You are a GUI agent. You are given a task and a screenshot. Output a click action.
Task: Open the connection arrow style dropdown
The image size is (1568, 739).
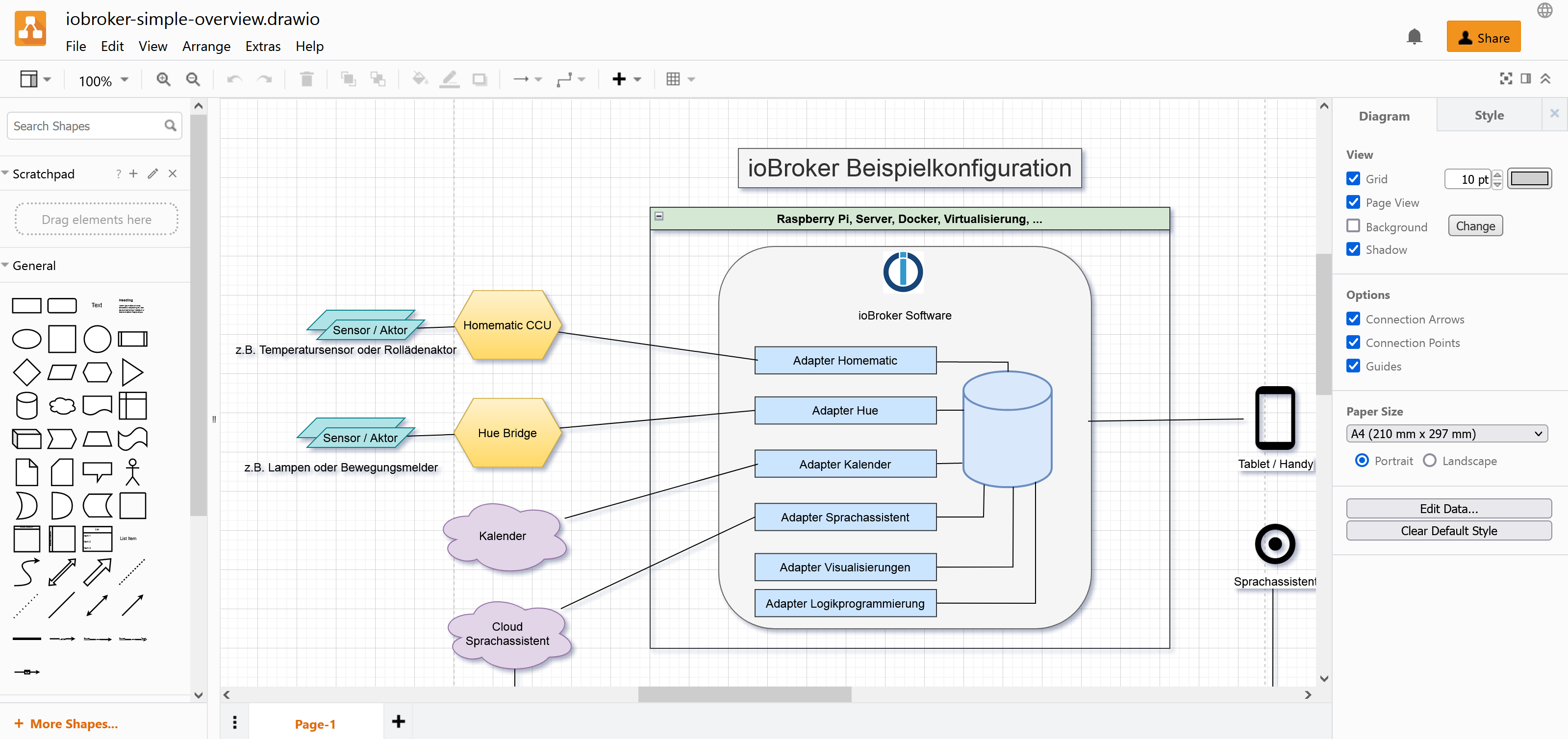[527, 79]
